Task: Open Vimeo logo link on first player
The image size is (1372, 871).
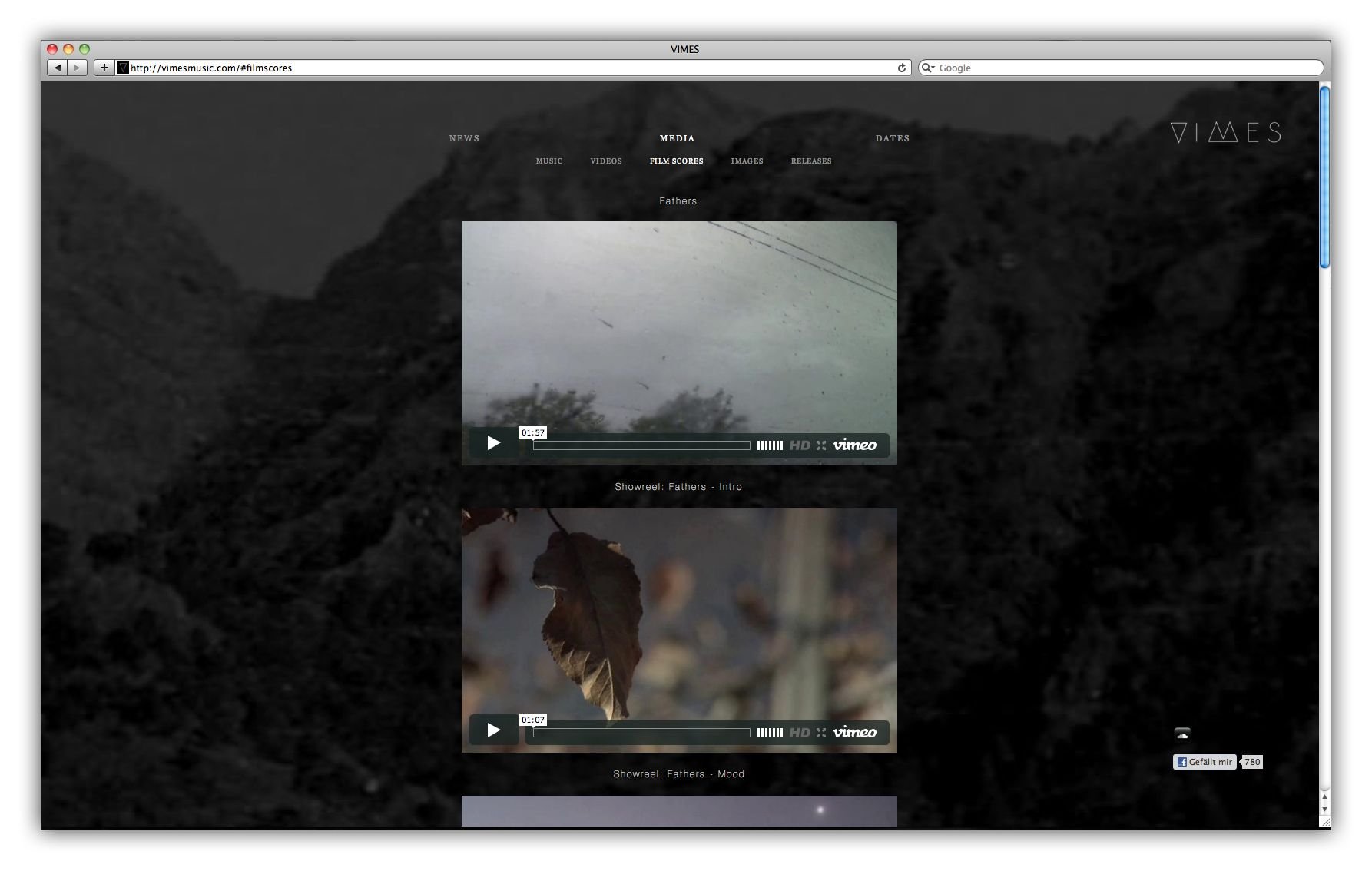Action: 854,445
